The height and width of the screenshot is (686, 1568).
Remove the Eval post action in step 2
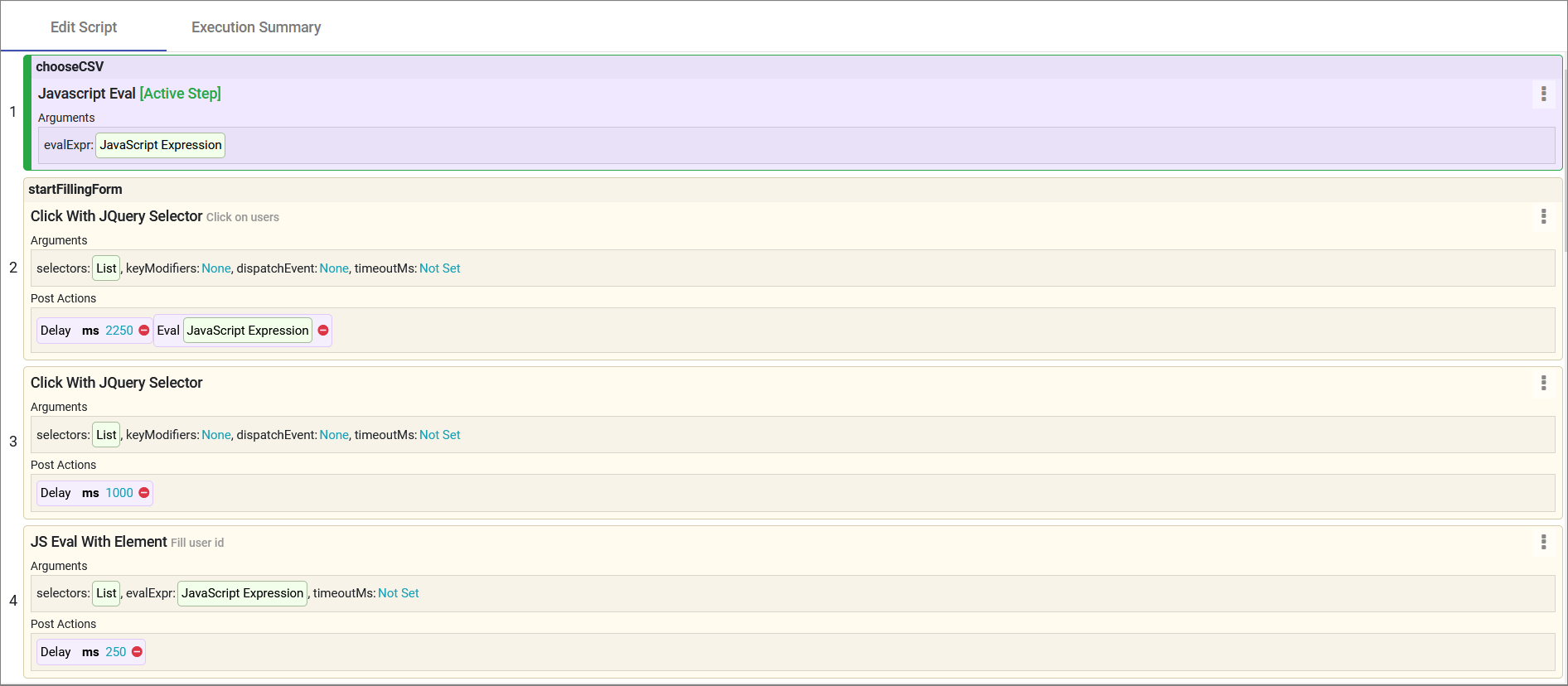[323, 331]
